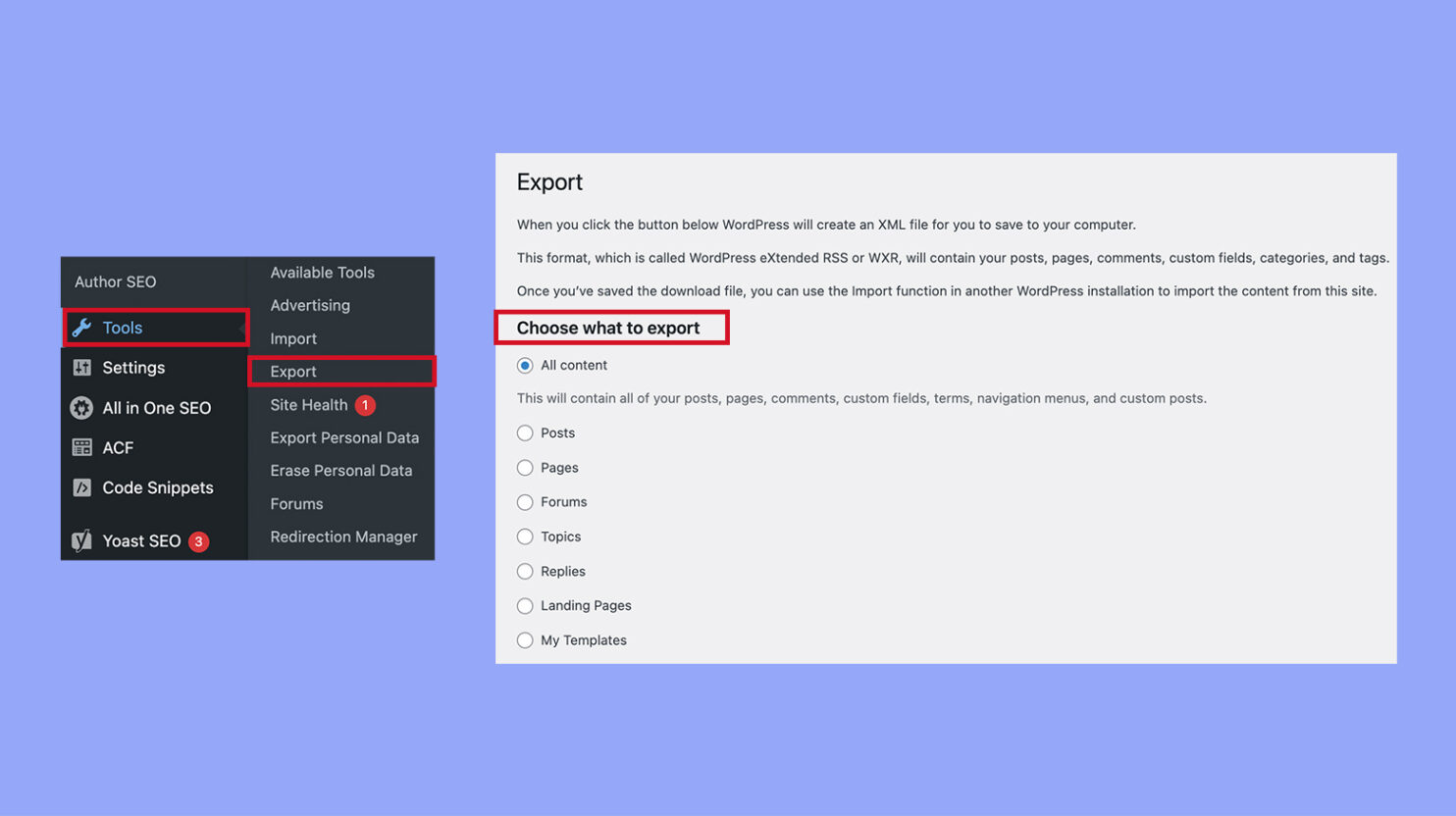Select the Code Snippets icon
Viewport: 1456px width, 816px height.
[82, 487]
